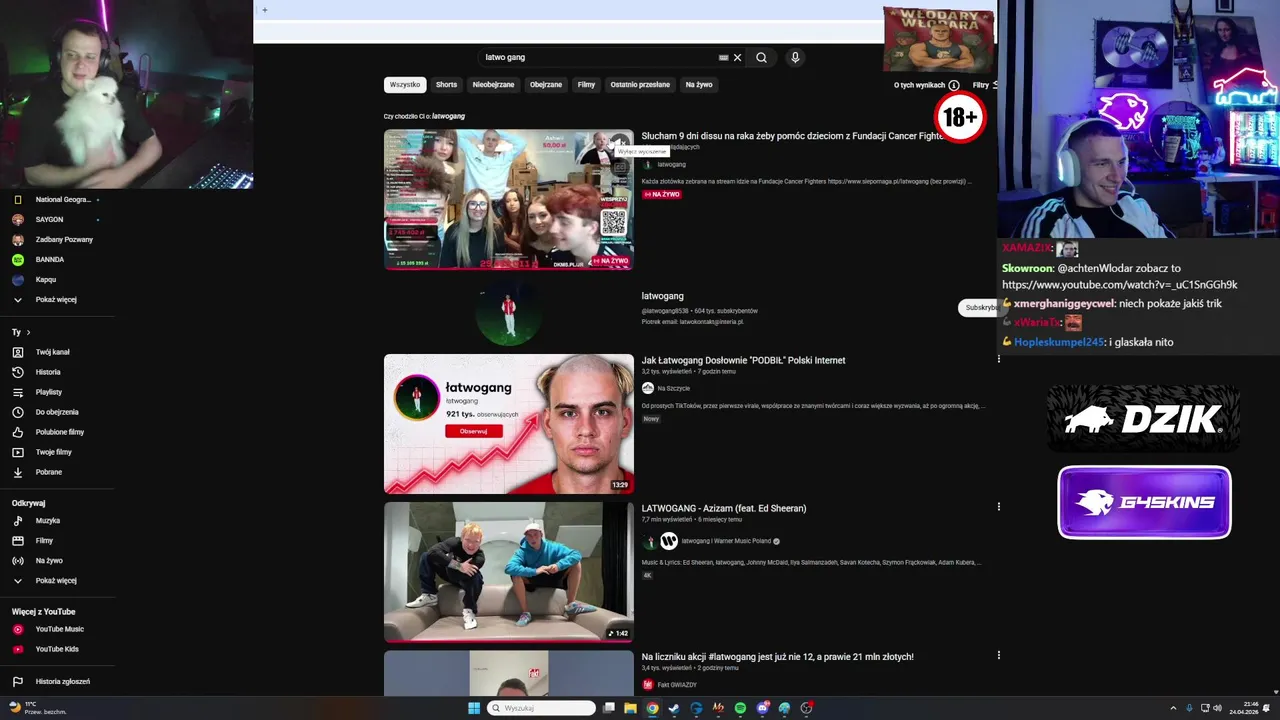
Task: Click the DZIK logo banner
Action: pos(1144,418)
